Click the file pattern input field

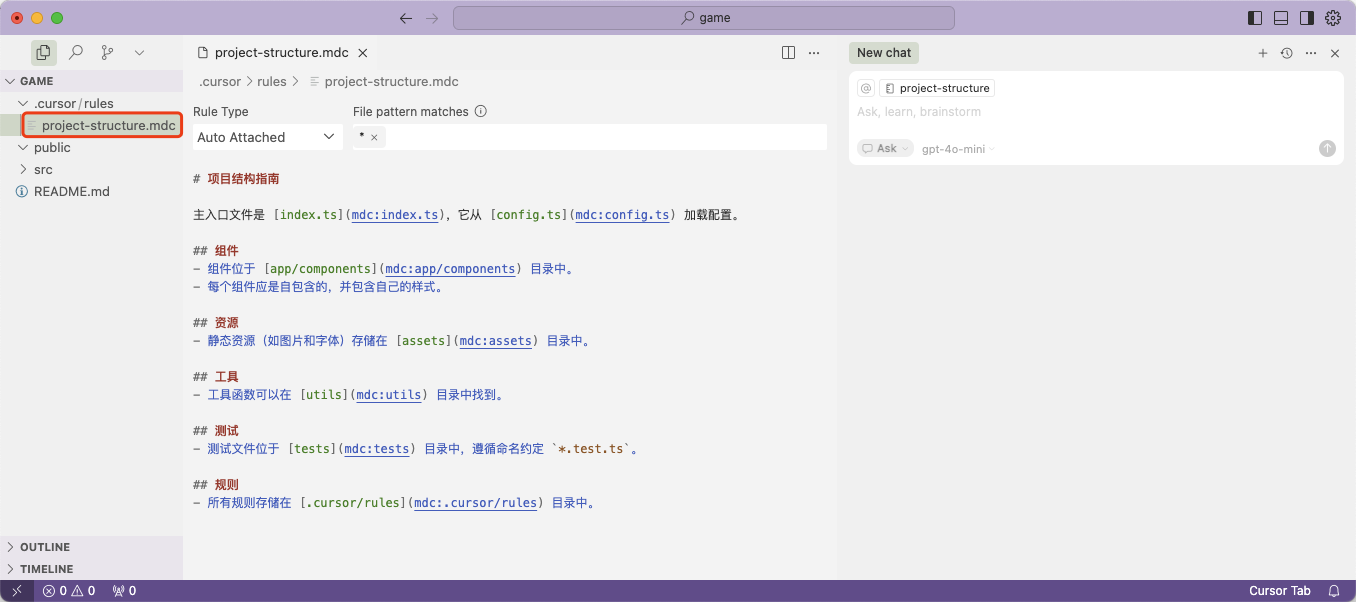tap(590, 137)
